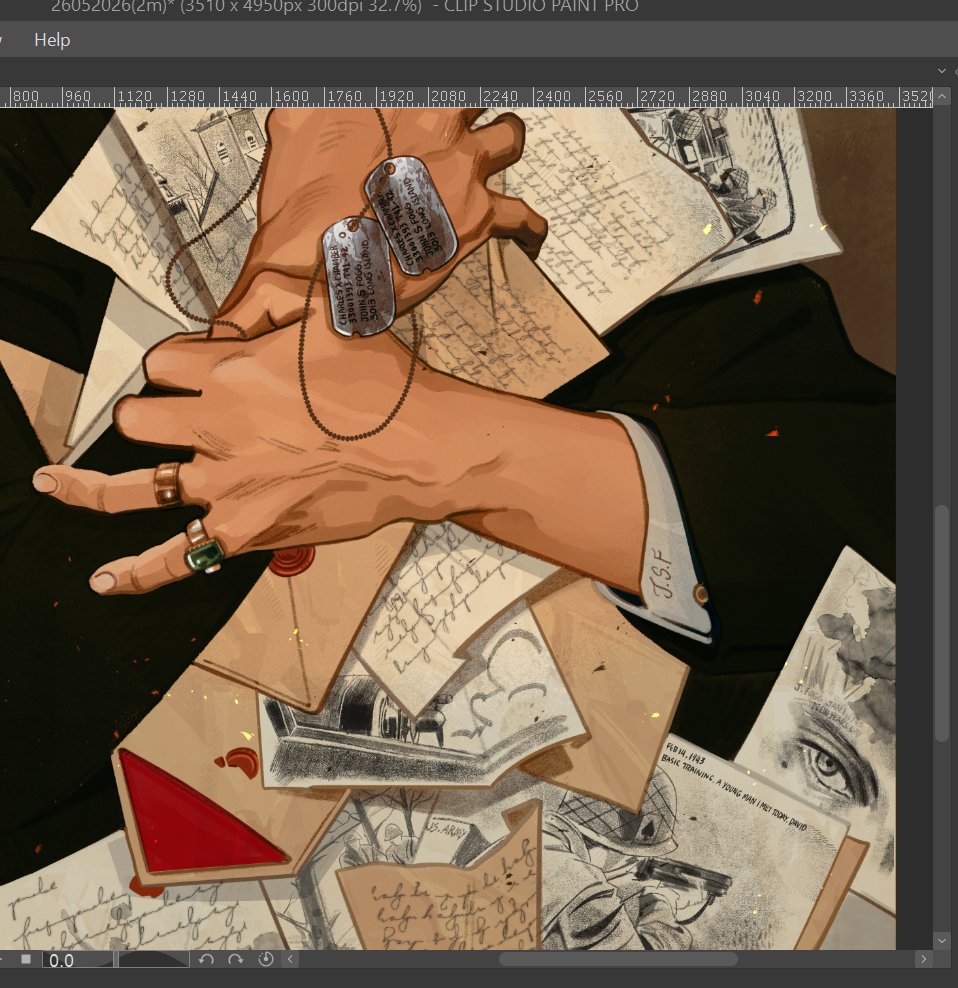Image resolution: width=958 pixels, height=988 pixels.
Task: Click the vertical scrollbar down arrow
Action: 942,941
